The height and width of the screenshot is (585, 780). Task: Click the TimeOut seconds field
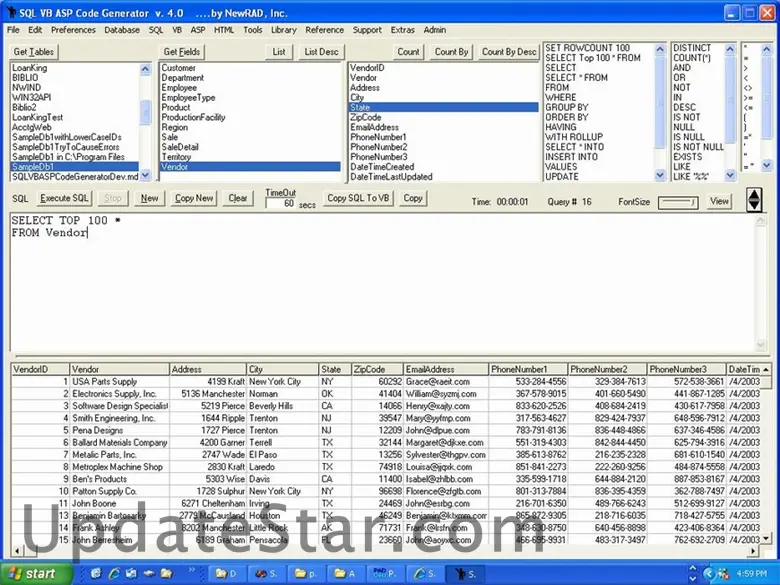point(280,203)
